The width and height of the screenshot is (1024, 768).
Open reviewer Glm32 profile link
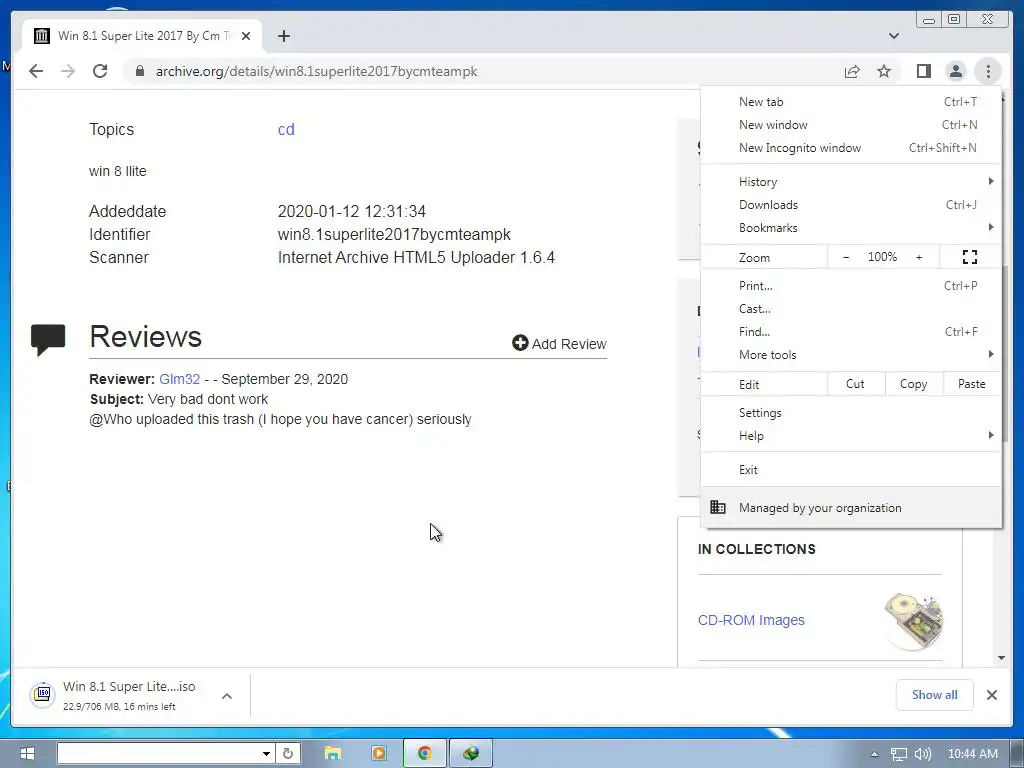(x=180, y=379)
